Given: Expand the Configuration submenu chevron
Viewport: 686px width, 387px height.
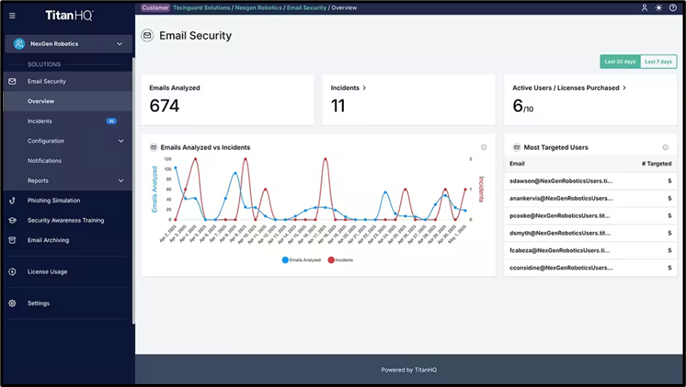Looking at the screenshot, I should click(x=121, y=141).
